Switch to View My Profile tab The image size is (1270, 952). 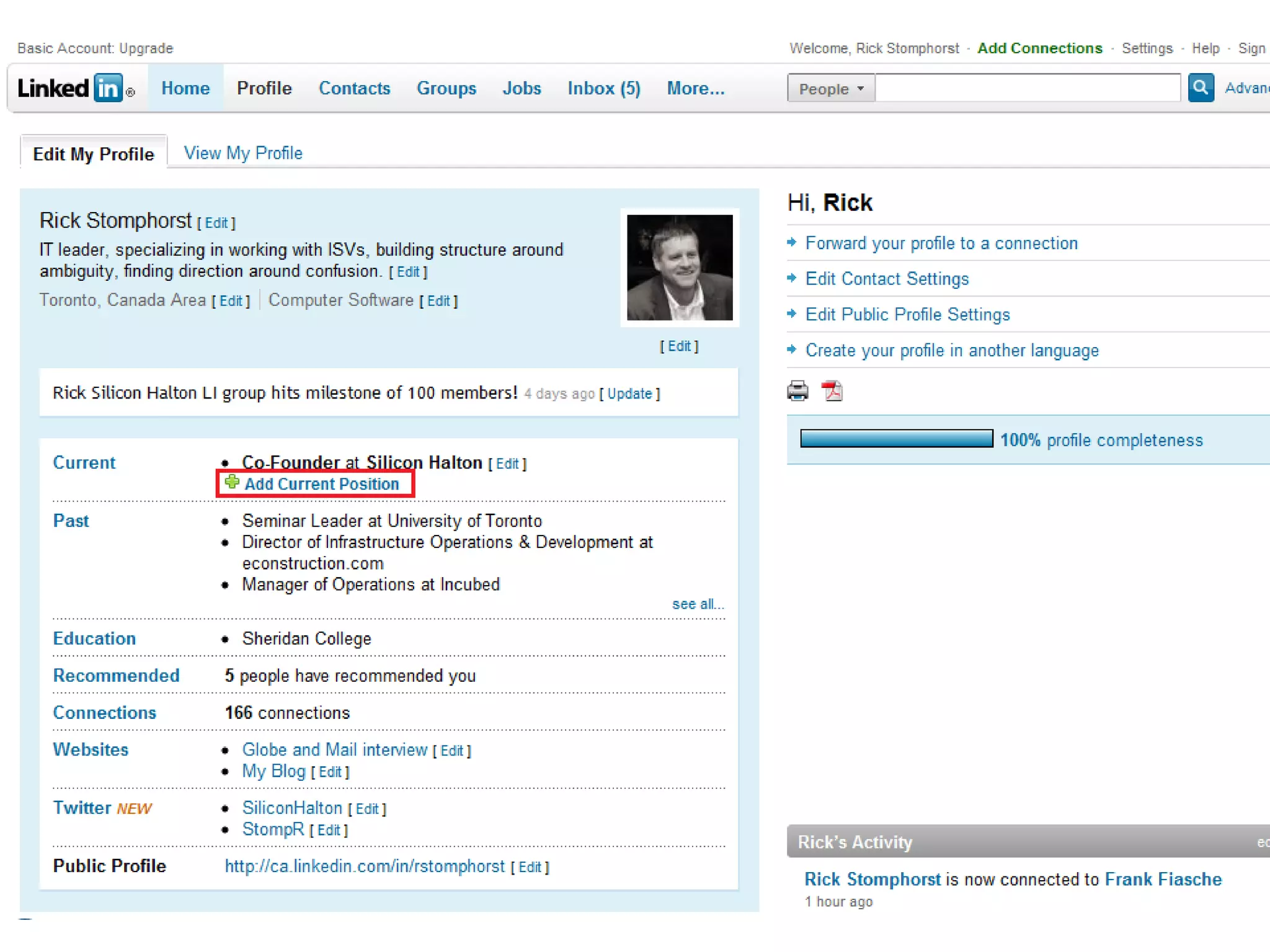coord(243,153)
